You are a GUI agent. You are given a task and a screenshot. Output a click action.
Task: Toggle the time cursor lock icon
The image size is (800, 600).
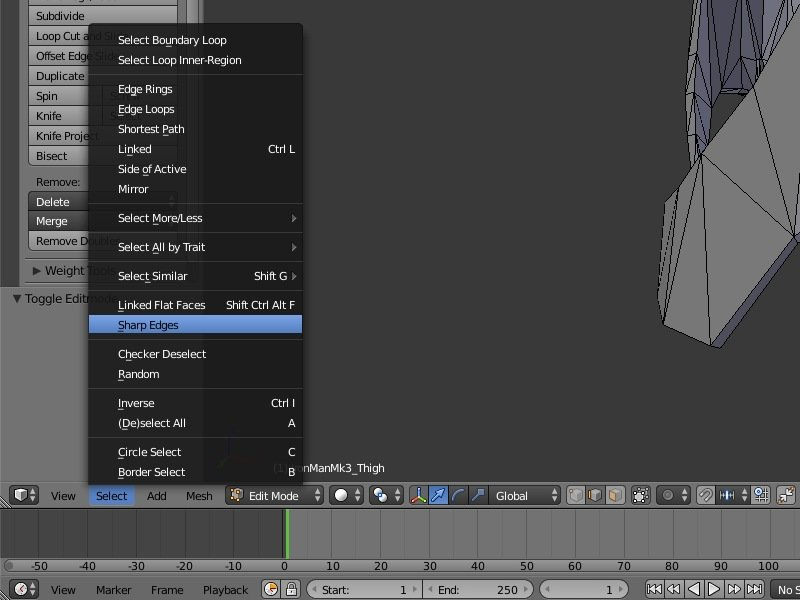coord(291,589)
